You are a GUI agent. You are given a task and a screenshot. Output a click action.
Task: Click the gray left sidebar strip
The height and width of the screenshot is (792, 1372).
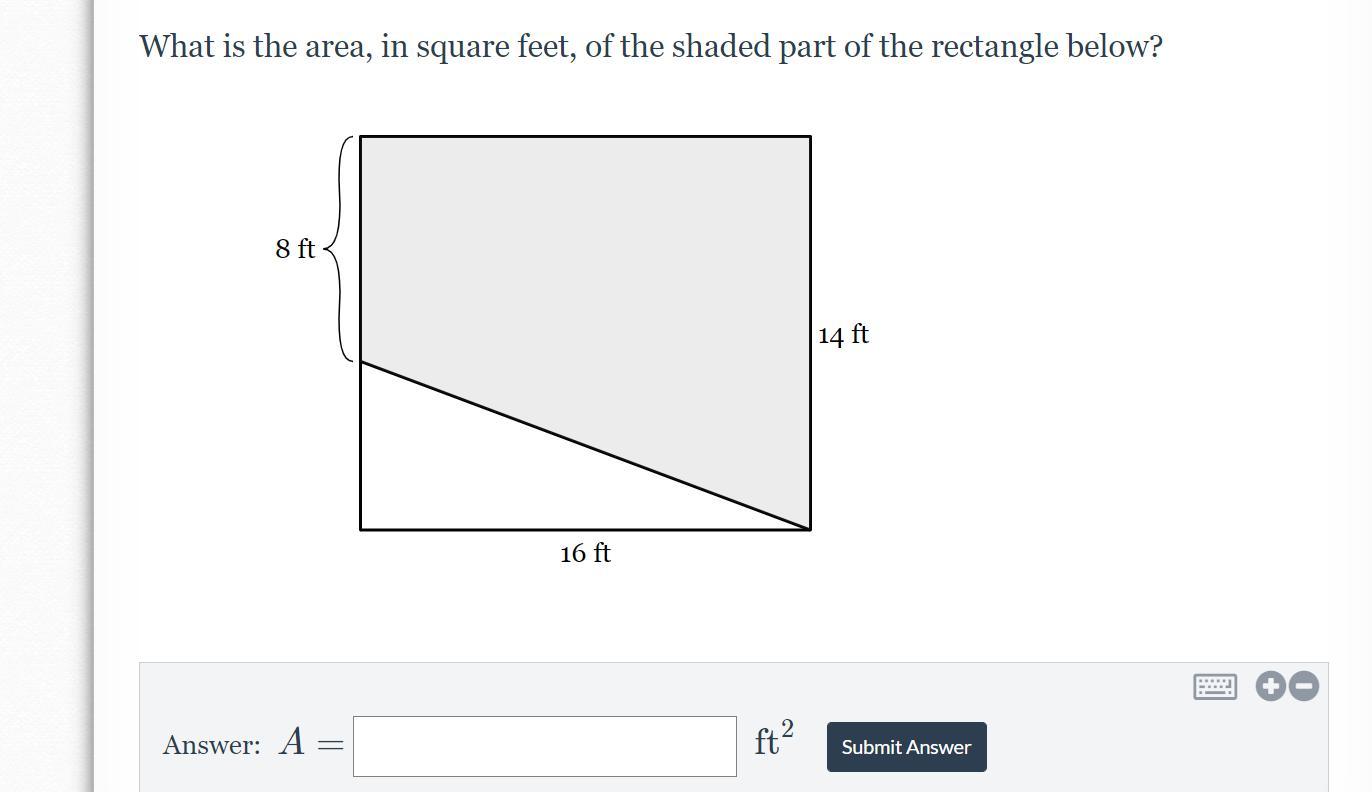coord(47,396)
